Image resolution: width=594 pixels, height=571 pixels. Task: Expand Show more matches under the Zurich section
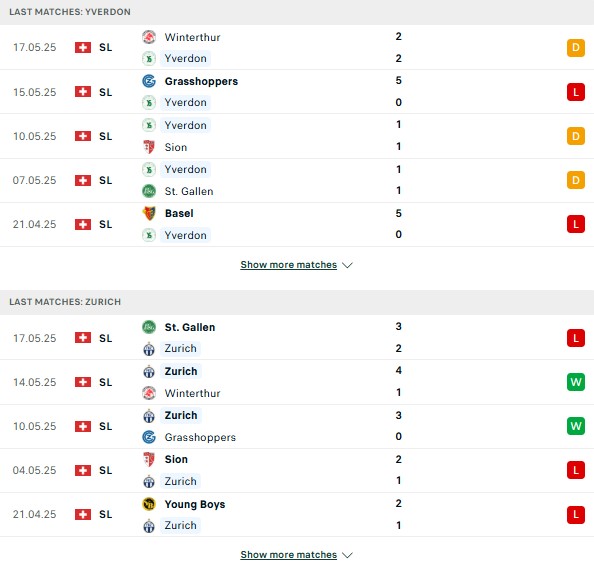coord(289,554)
